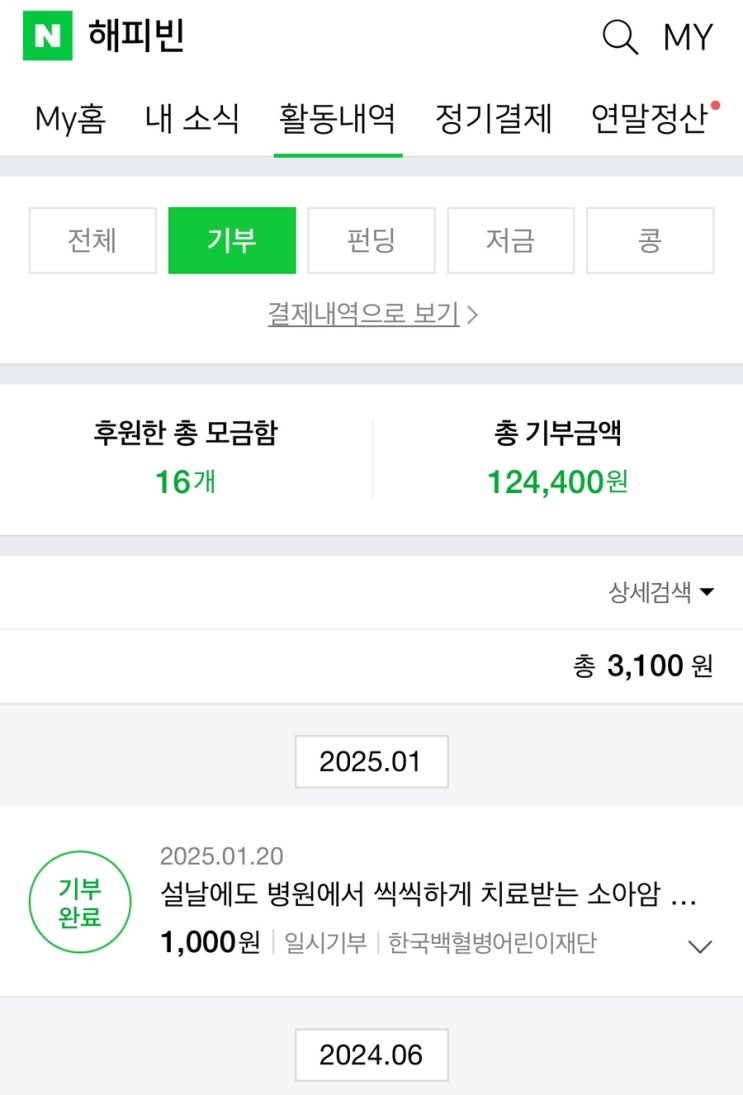Open the 내 소식 tab
This screenshot has width=743, height=1095.
(192, 119)
